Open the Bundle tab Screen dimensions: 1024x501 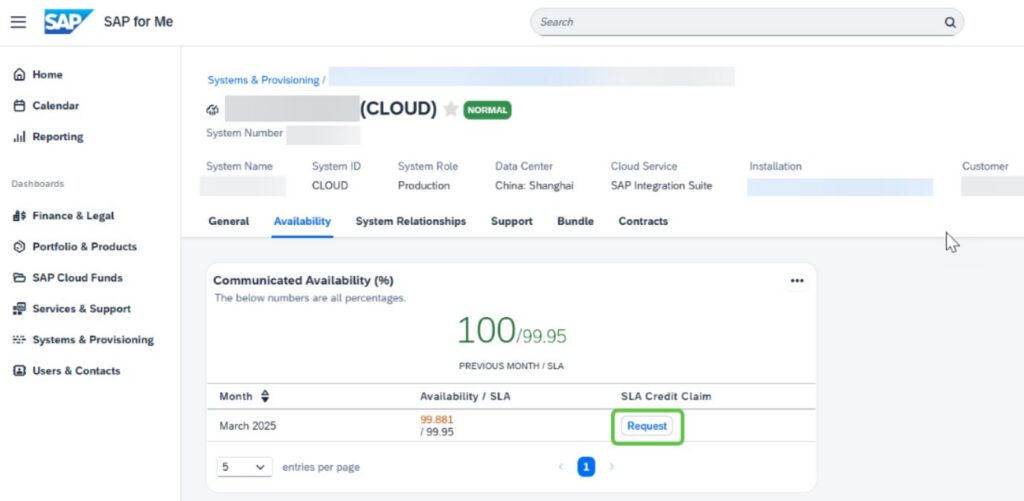575,221
